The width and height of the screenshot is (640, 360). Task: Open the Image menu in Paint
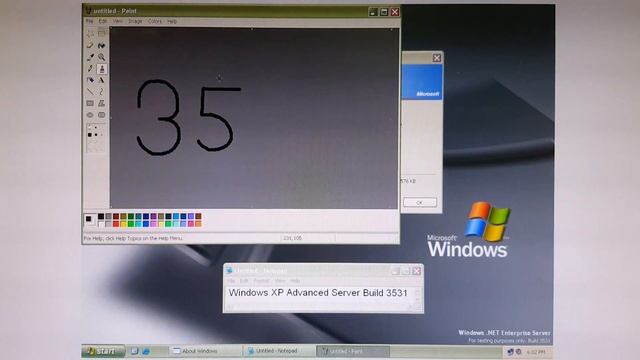click(x=135, y=21)
